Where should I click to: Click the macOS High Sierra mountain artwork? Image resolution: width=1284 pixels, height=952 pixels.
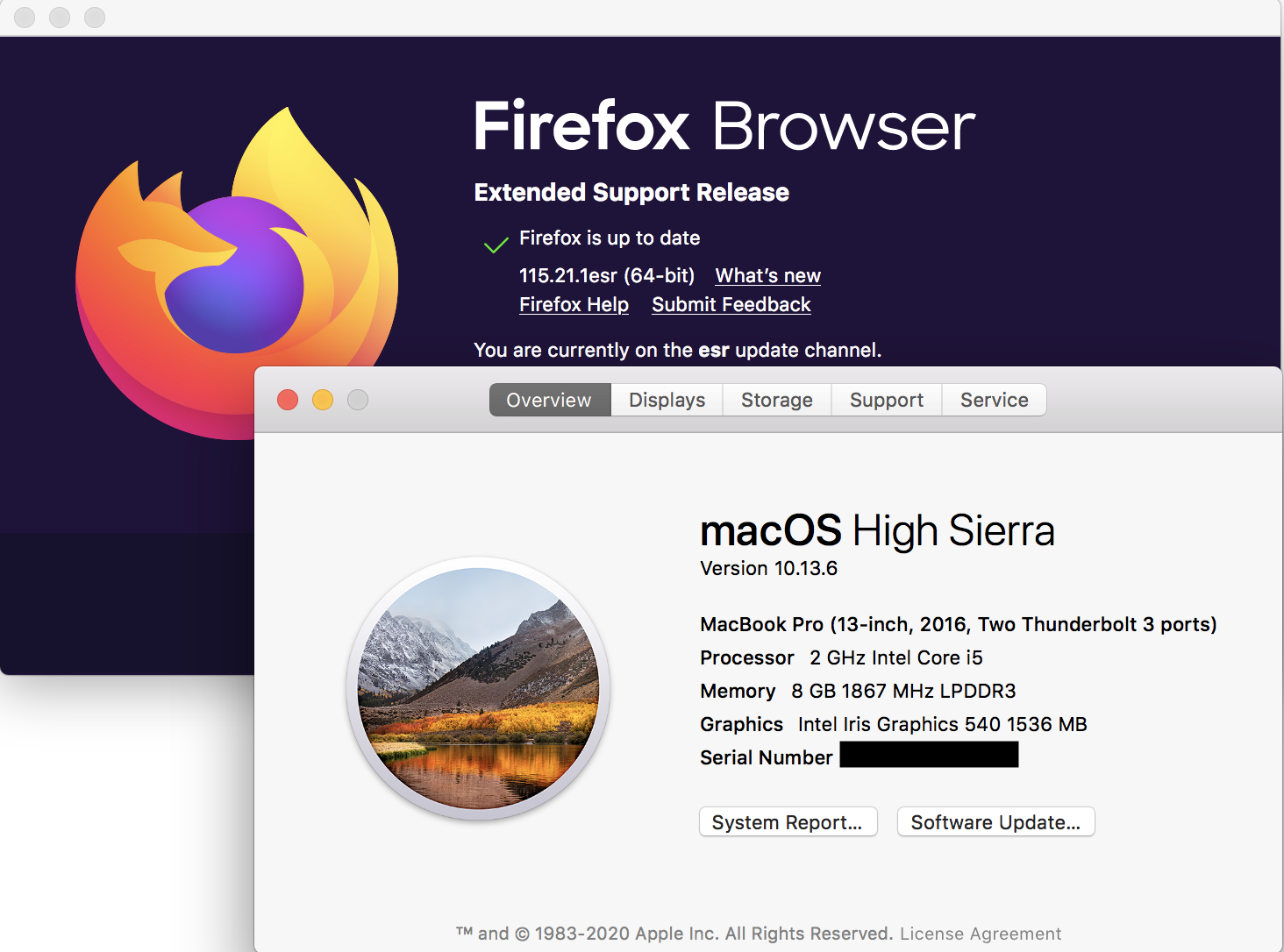479,688
